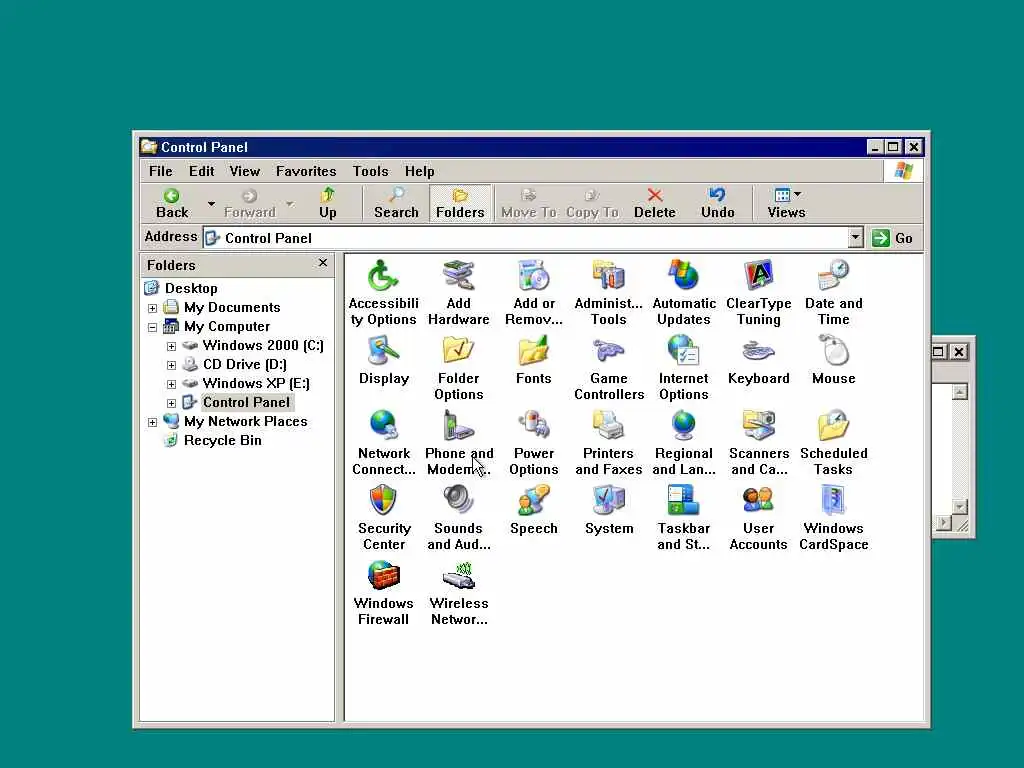Collapse the My Computer tree node
The width and height of the screenshot is (1024, 768).
(x=152, y=327)
